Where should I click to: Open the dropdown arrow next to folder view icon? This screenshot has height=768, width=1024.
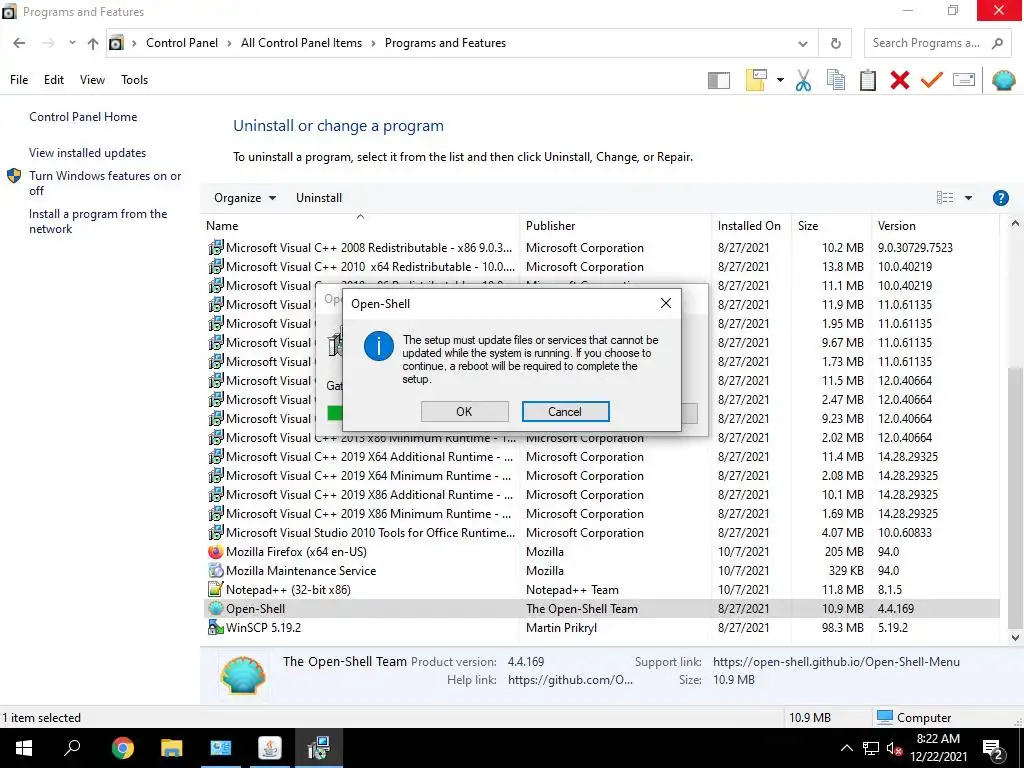[x=780, y=80]
